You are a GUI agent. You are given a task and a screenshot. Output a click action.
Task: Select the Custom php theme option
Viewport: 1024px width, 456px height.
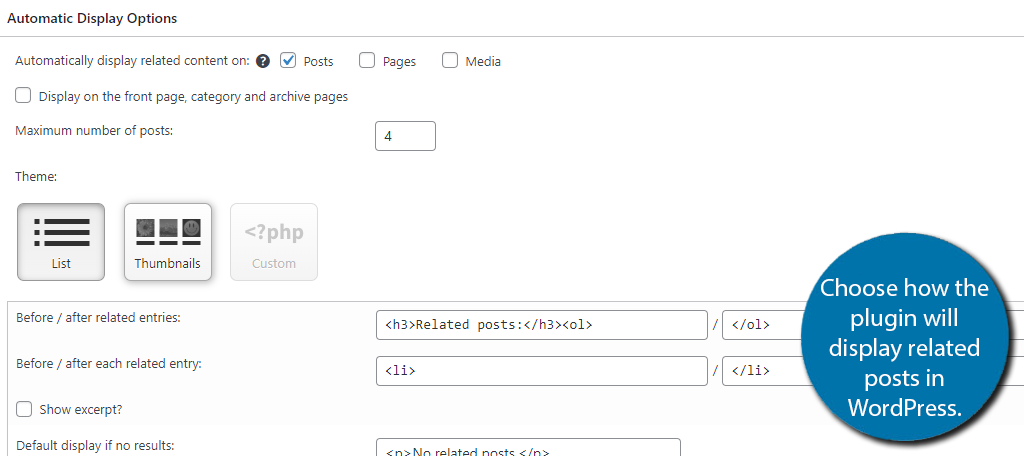click(274, 242)
